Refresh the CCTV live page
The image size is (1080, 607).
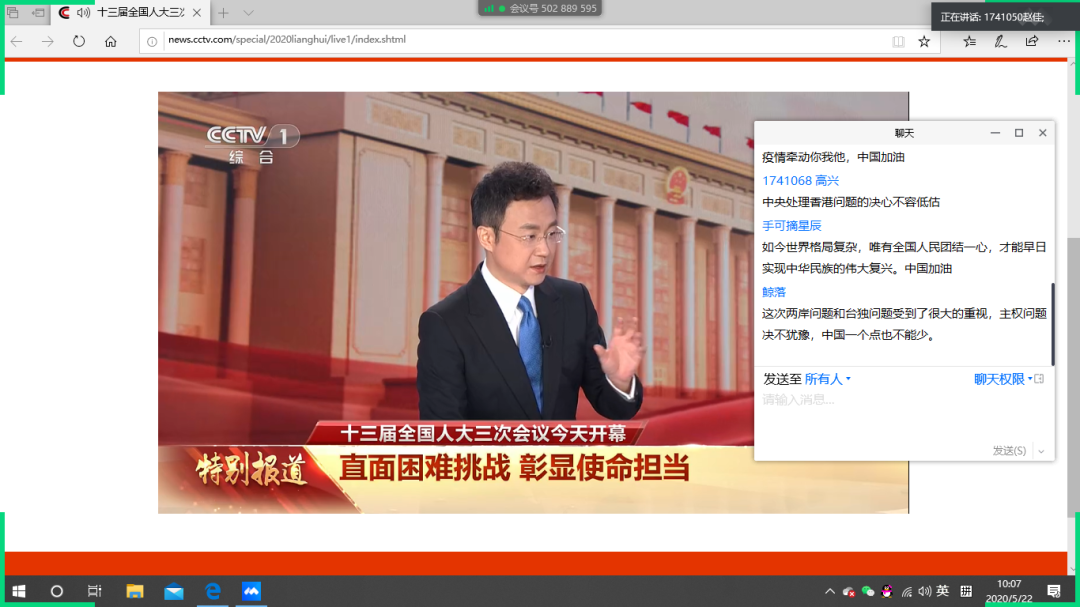tap(79, 41)
